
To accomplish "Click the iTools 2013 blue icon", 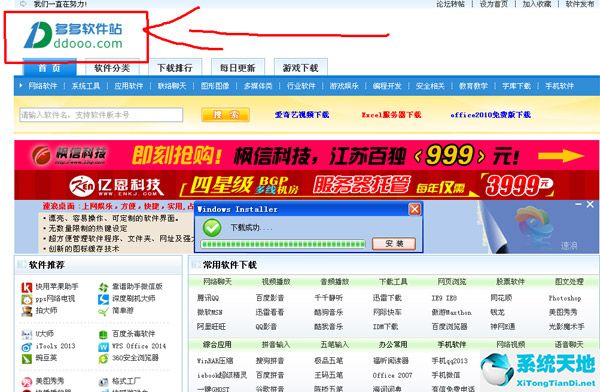I will point(26,347).
